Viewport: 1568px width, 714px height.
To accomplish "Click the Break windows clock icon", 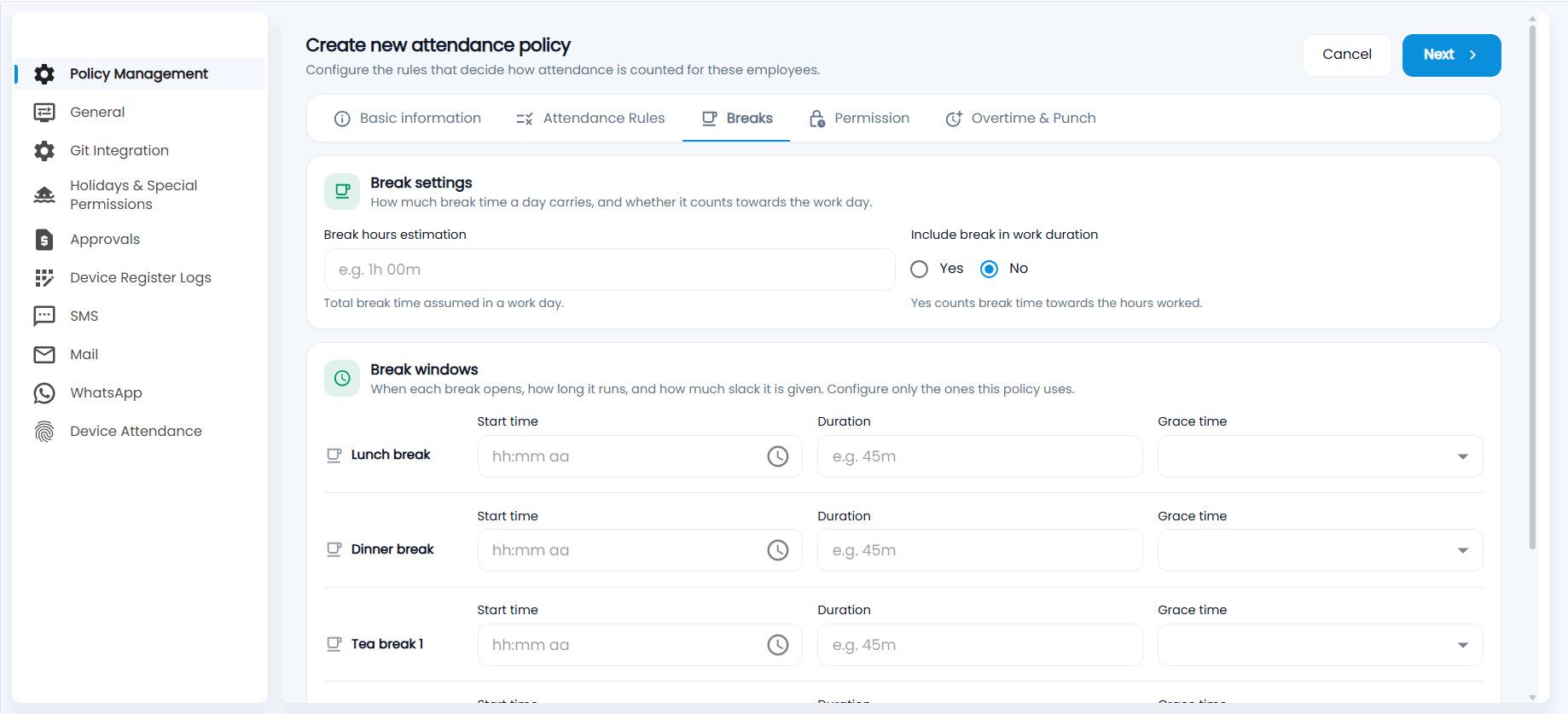I will (x=342, y=378).
